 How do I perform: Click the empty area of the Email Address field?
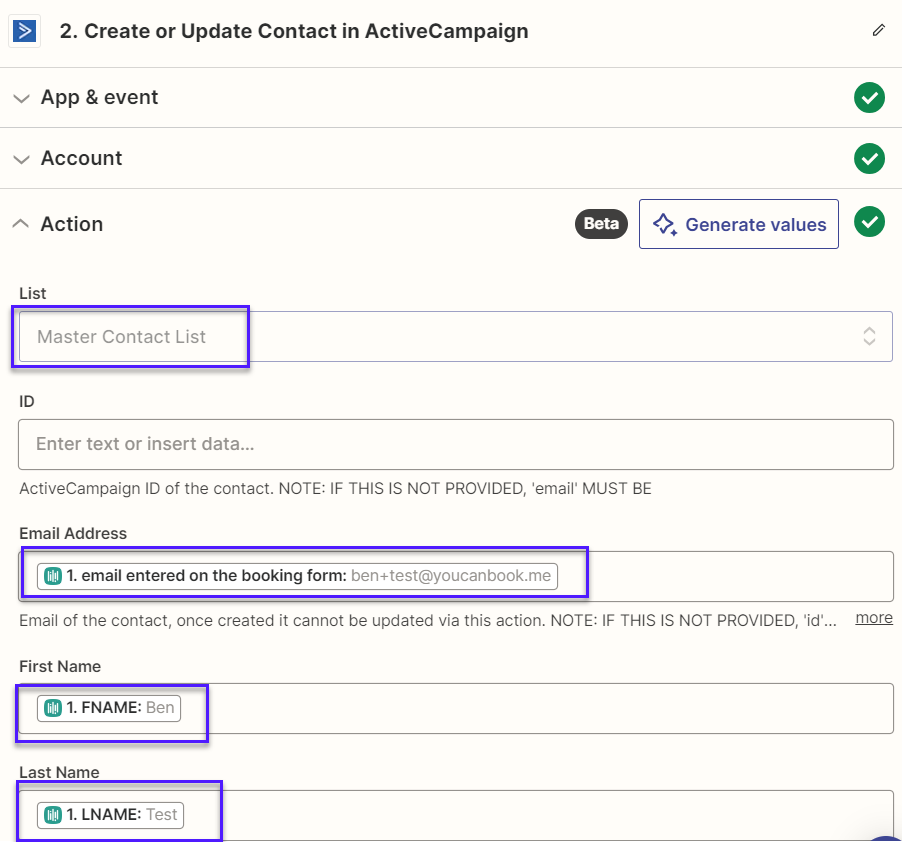tap(725, 576)
